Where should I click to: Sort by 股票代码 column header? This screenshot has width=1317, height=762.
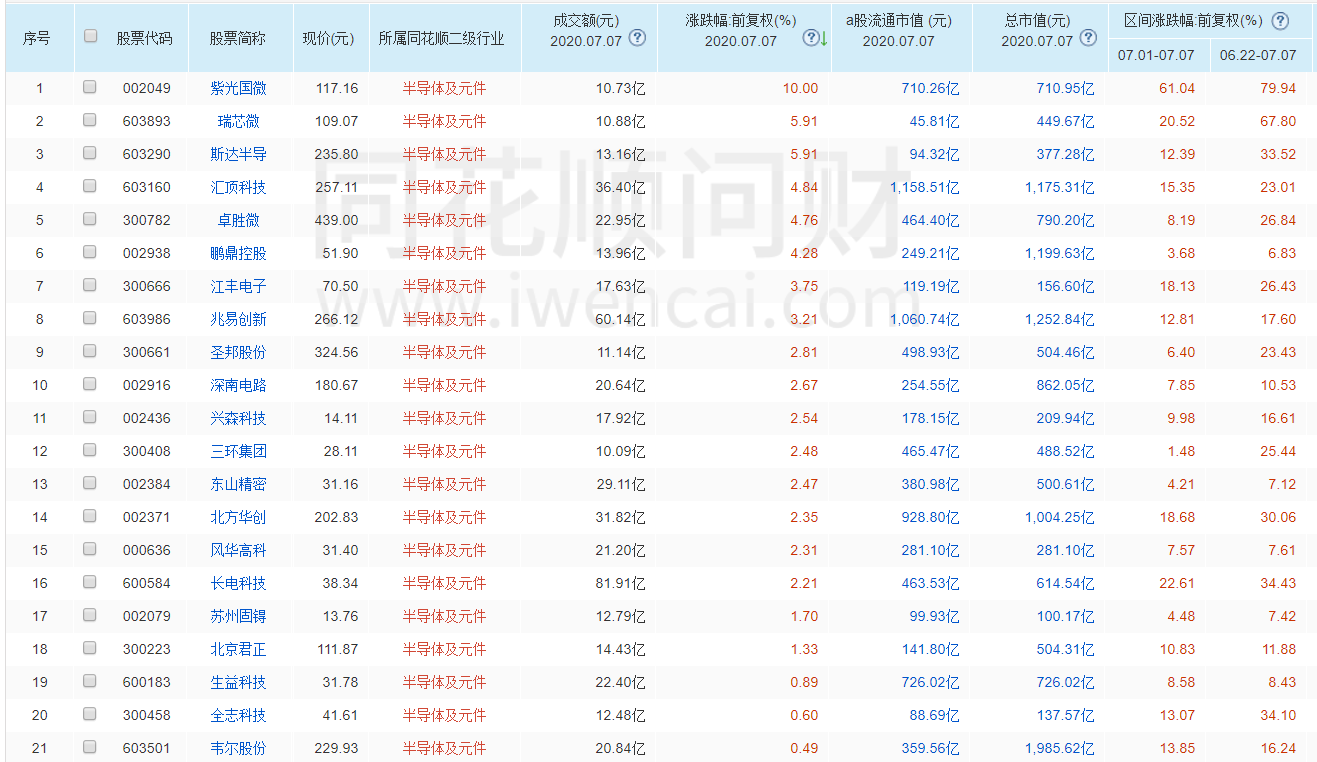point(144,38)
